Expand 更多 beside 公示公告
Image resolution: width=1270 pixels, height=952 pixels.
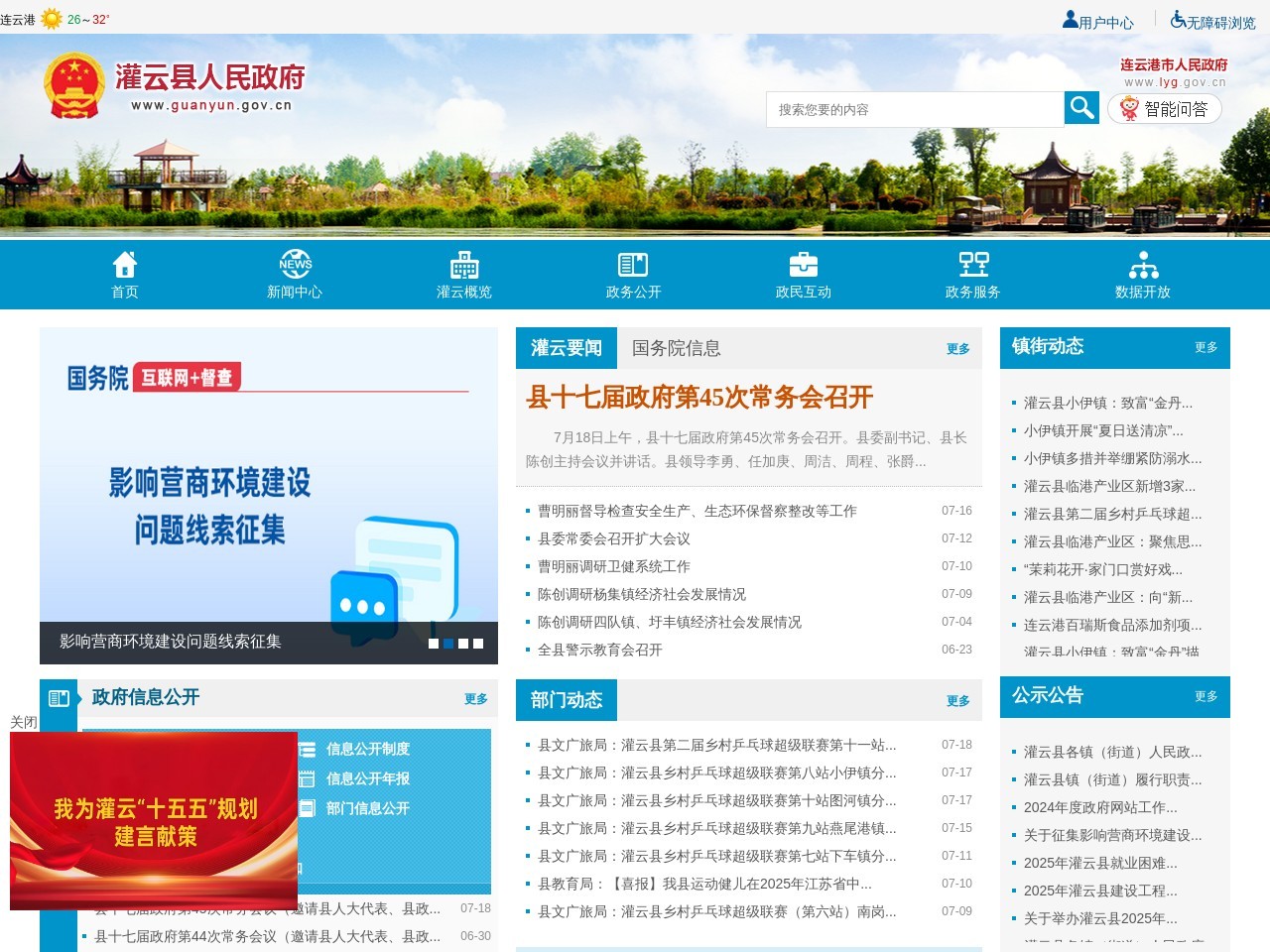[1206, 697]
